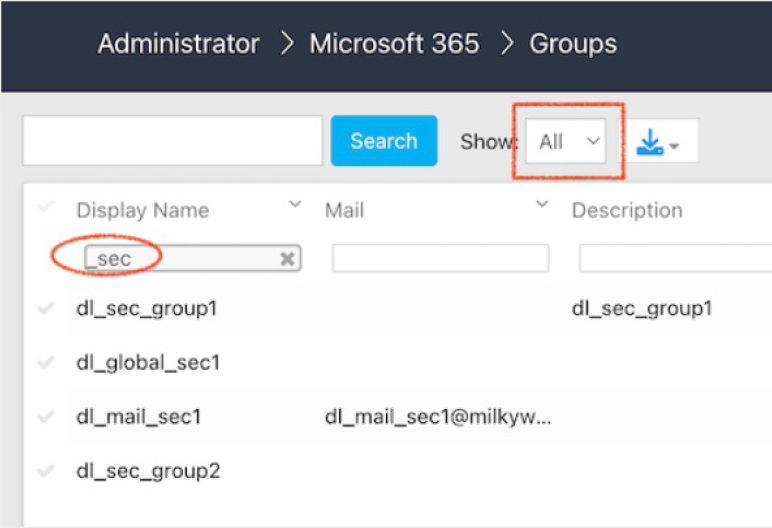Image resolution: width=772 pixels, height=528 pixels.
Task: Focus the main search text box
Action: tap(172, 141)
